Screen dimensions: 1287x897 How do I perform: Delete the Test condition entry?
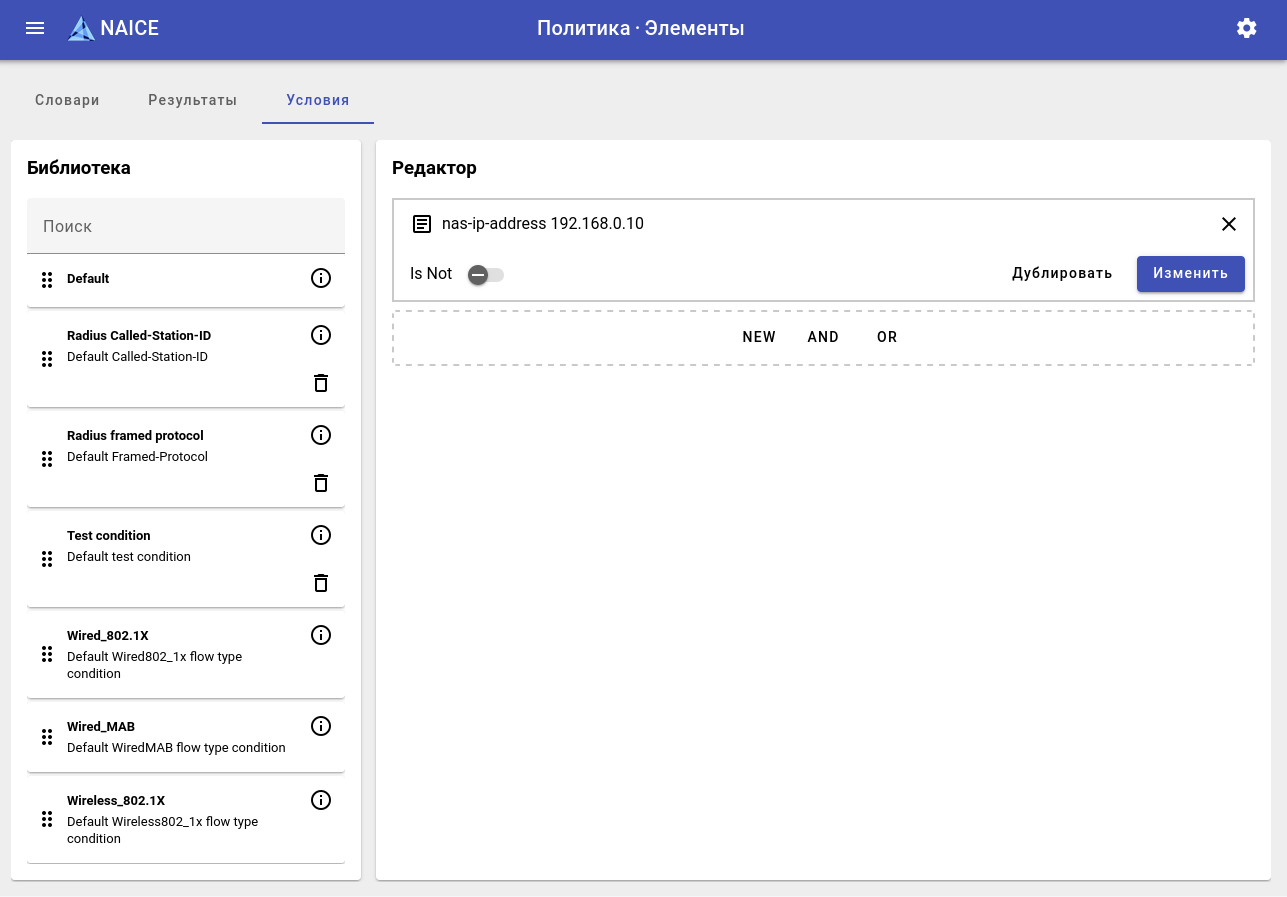(321, 583)
